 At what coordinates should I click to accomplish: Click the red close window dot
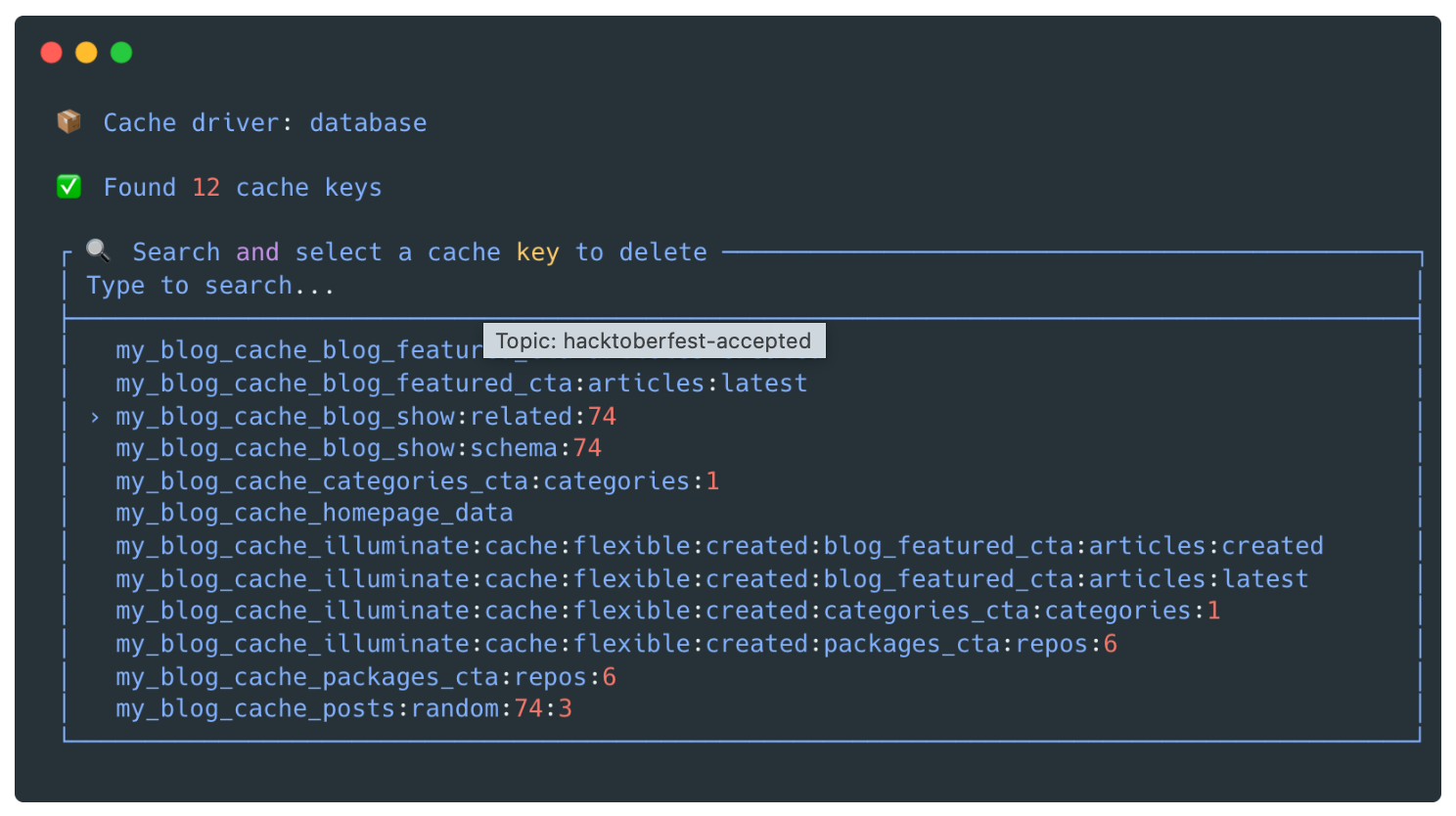click(x=52, y=53)
